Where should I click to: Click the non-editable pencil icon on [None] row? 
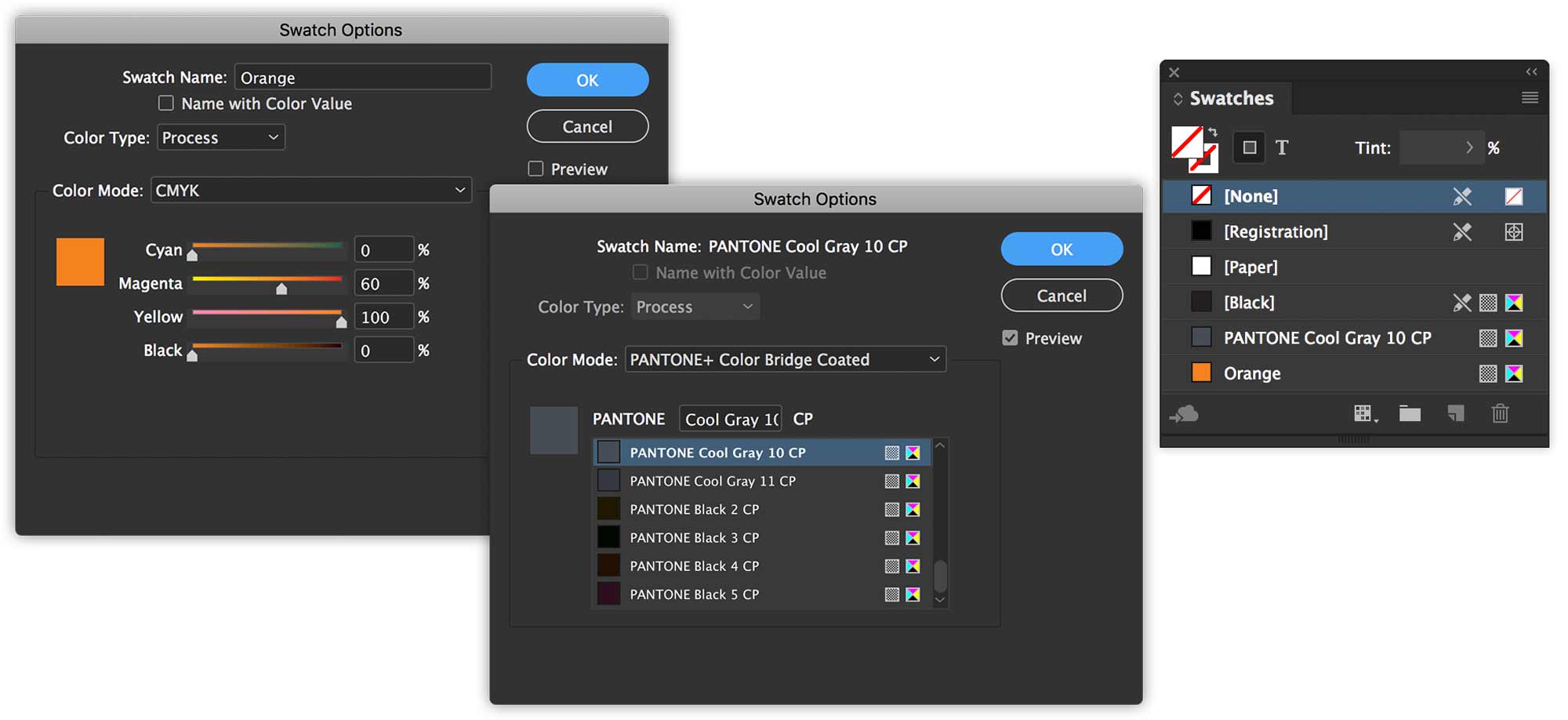coord(1462,196)
